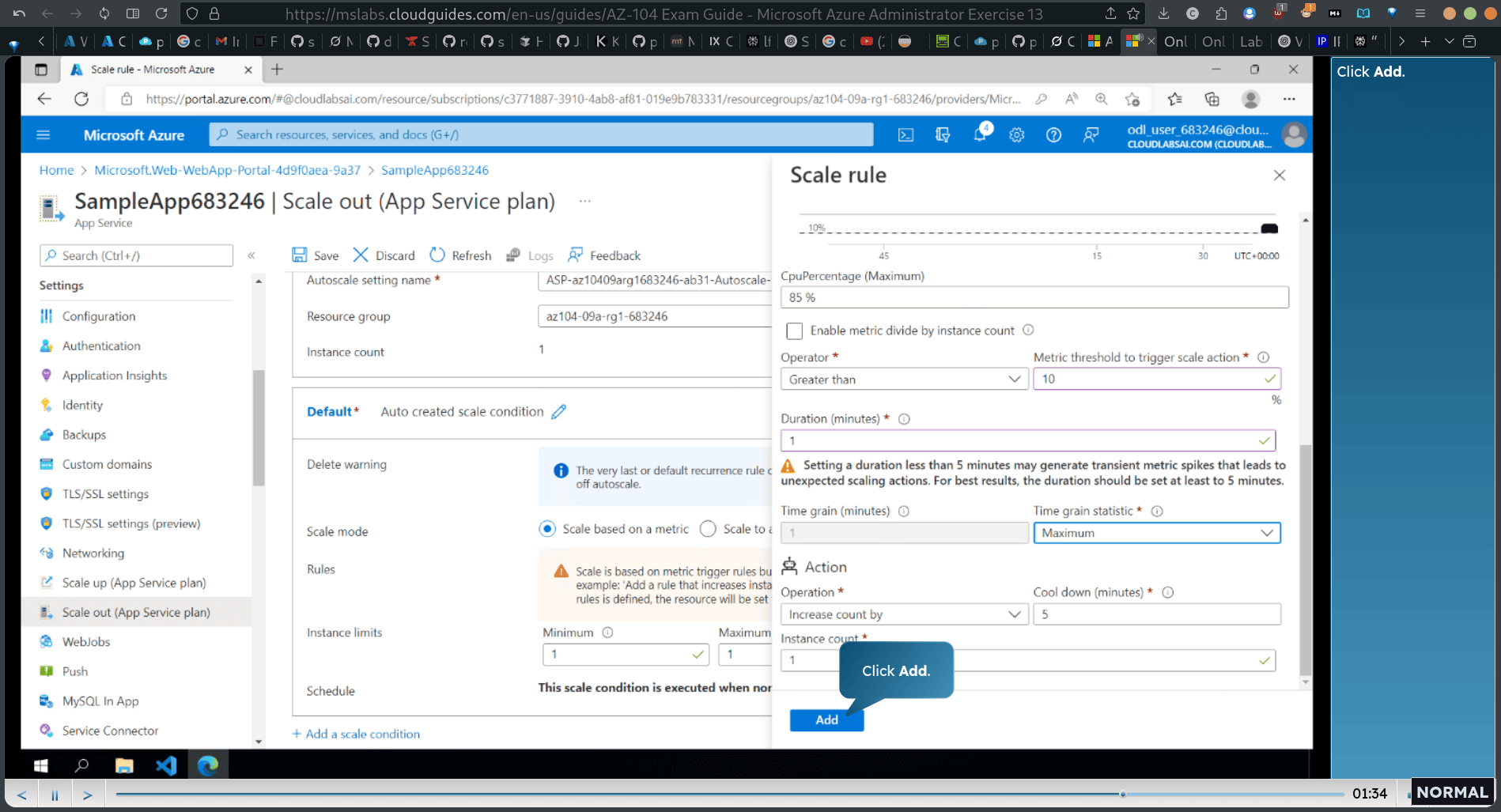Viewport: 1501px width, 812px height.
Task: Collapse the left settings menu chevrons
Action: tap(251, 255)
